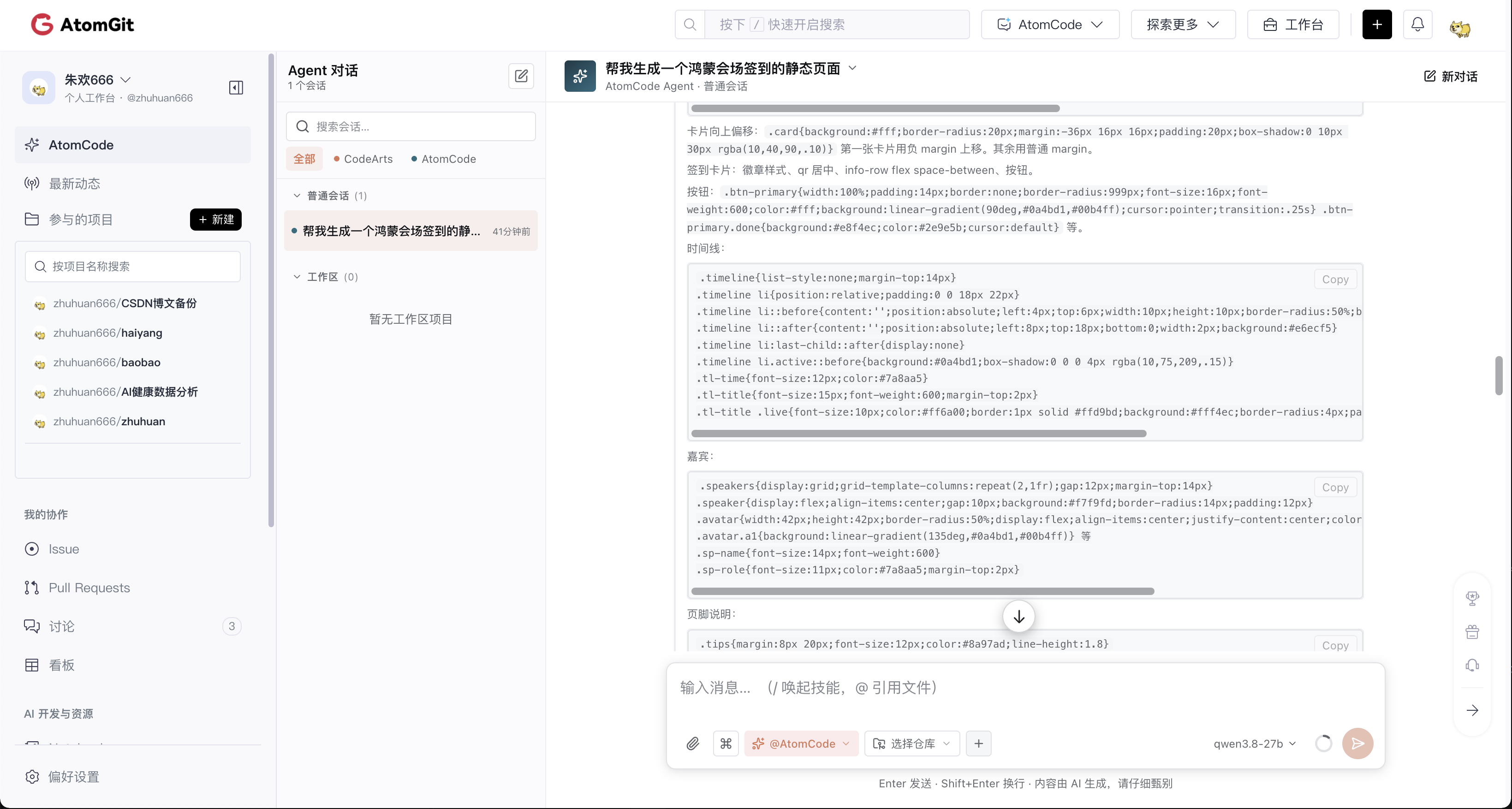The height and width of the screenshot is (809, 1512).
Task: Collapse the left sidebar panel icon
Action: tap(236, 88)
